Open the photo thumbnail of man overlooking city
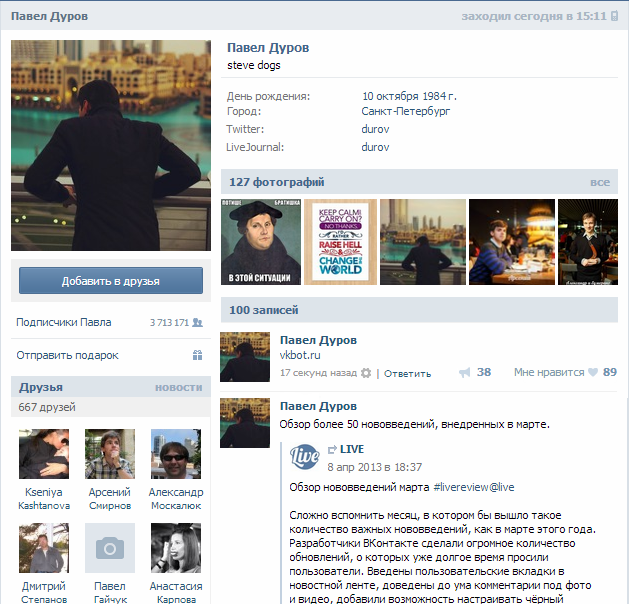The image size is (629, 604). (423, 242)
